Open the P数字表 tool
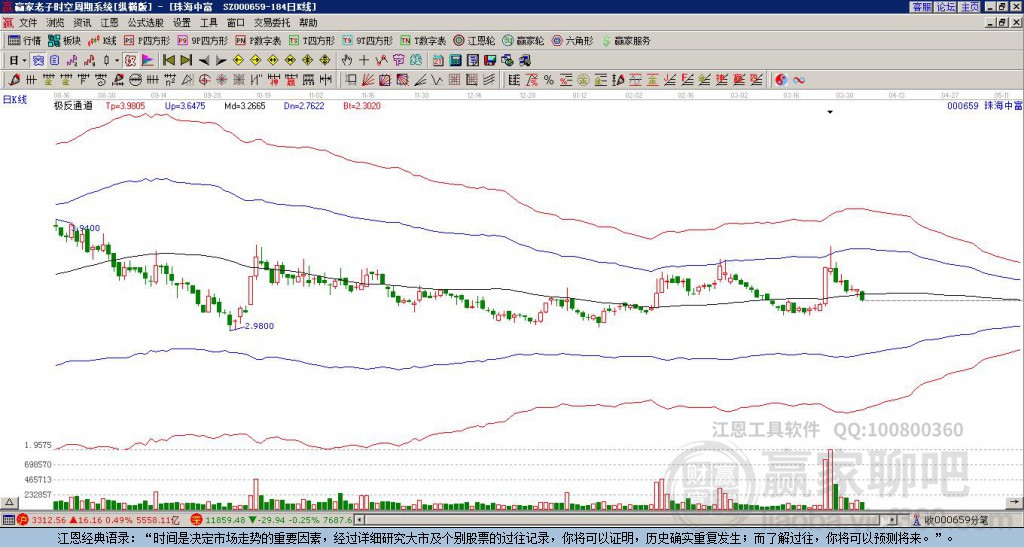1024x548 pixels. coord(259,40)
